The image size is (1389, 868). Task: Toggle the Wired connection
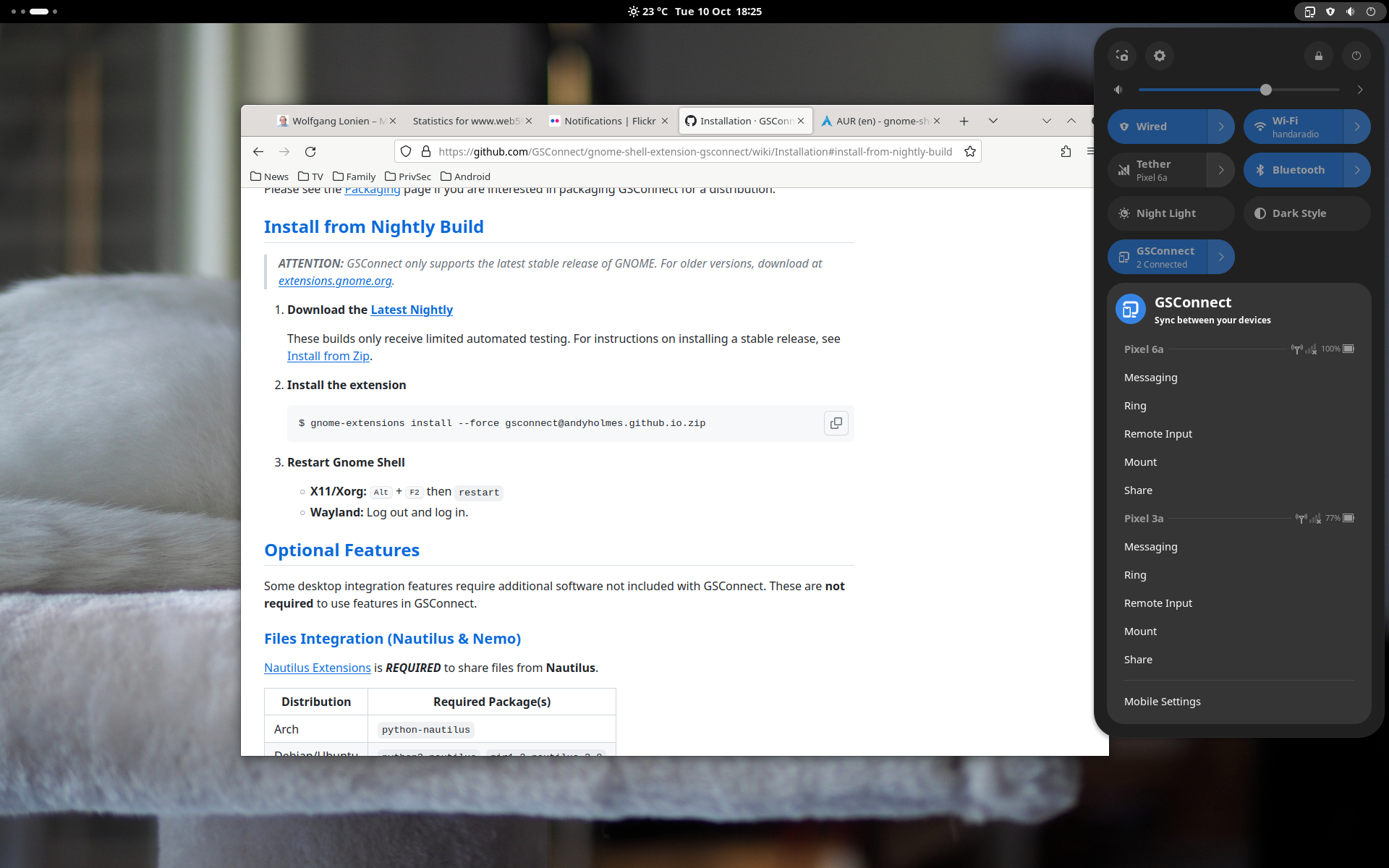(1157, 127)
